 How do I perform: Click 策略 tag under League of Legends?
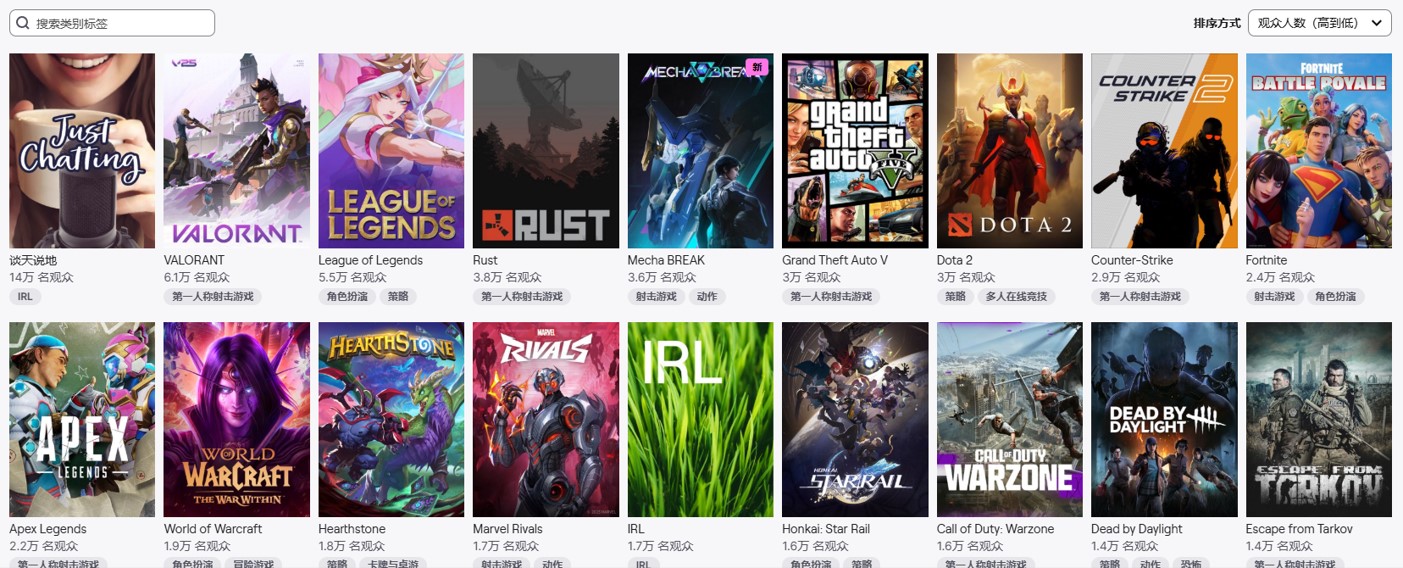click(x=398, y=297)
